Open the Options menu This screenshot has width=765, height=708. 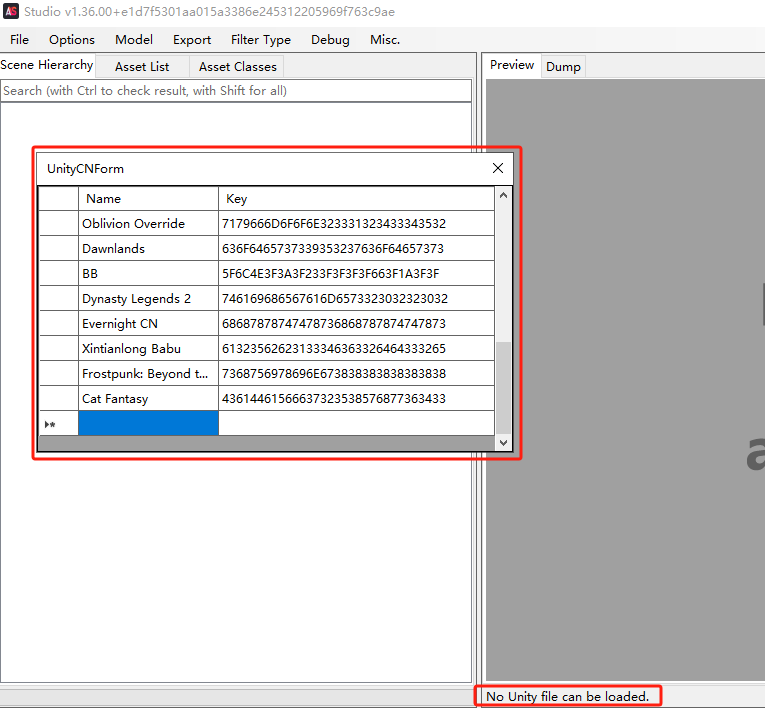(x=72, y=40)
